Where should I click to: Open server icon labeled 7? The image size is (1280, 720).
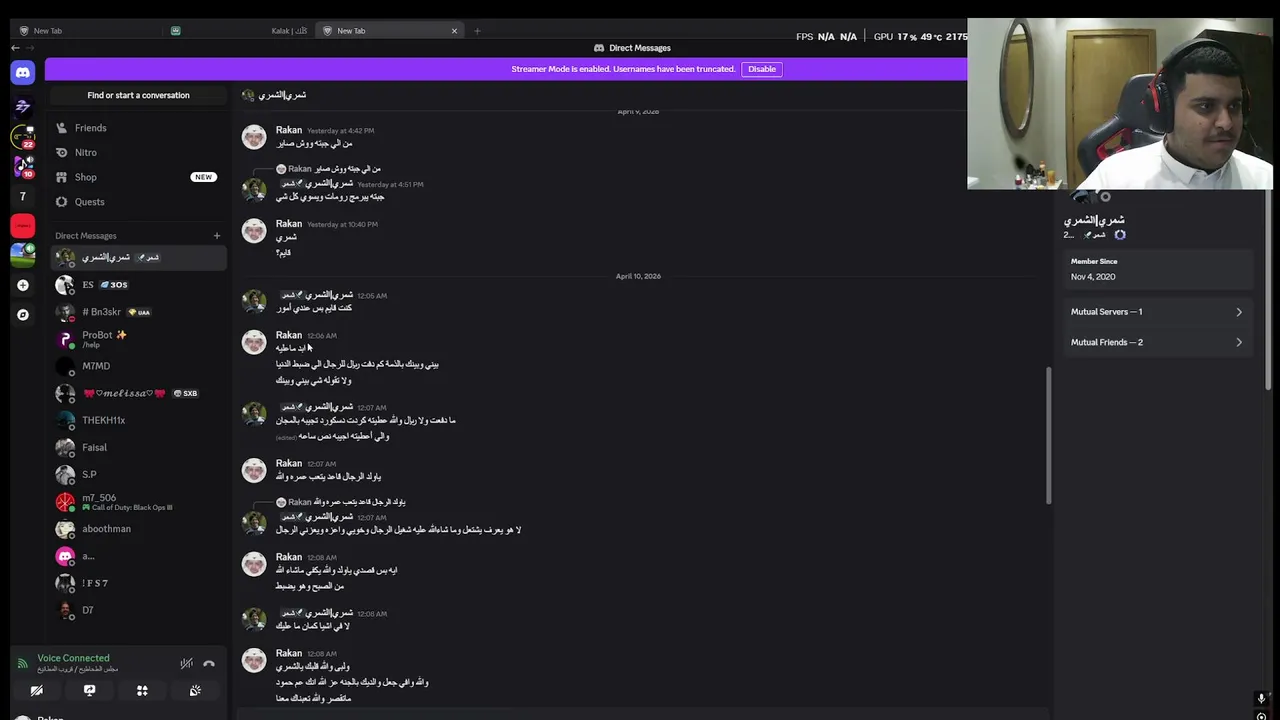23,196
